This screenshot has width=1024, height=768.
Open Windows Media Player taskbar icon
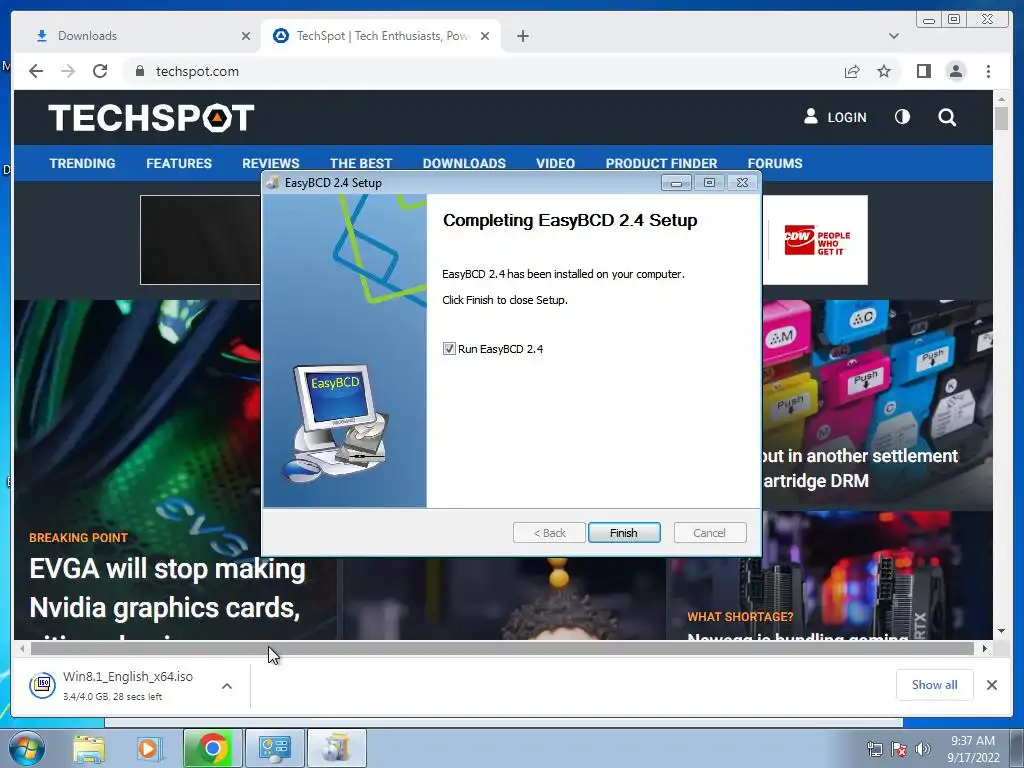(149, 748)
